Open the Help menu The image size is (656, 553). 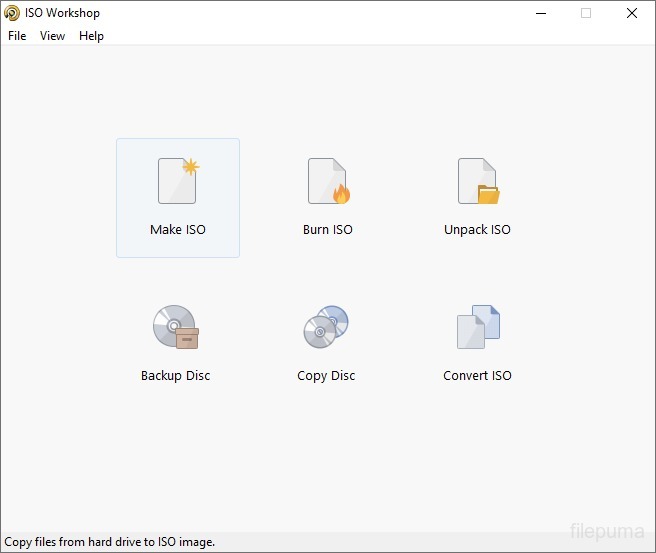[91, 36]
